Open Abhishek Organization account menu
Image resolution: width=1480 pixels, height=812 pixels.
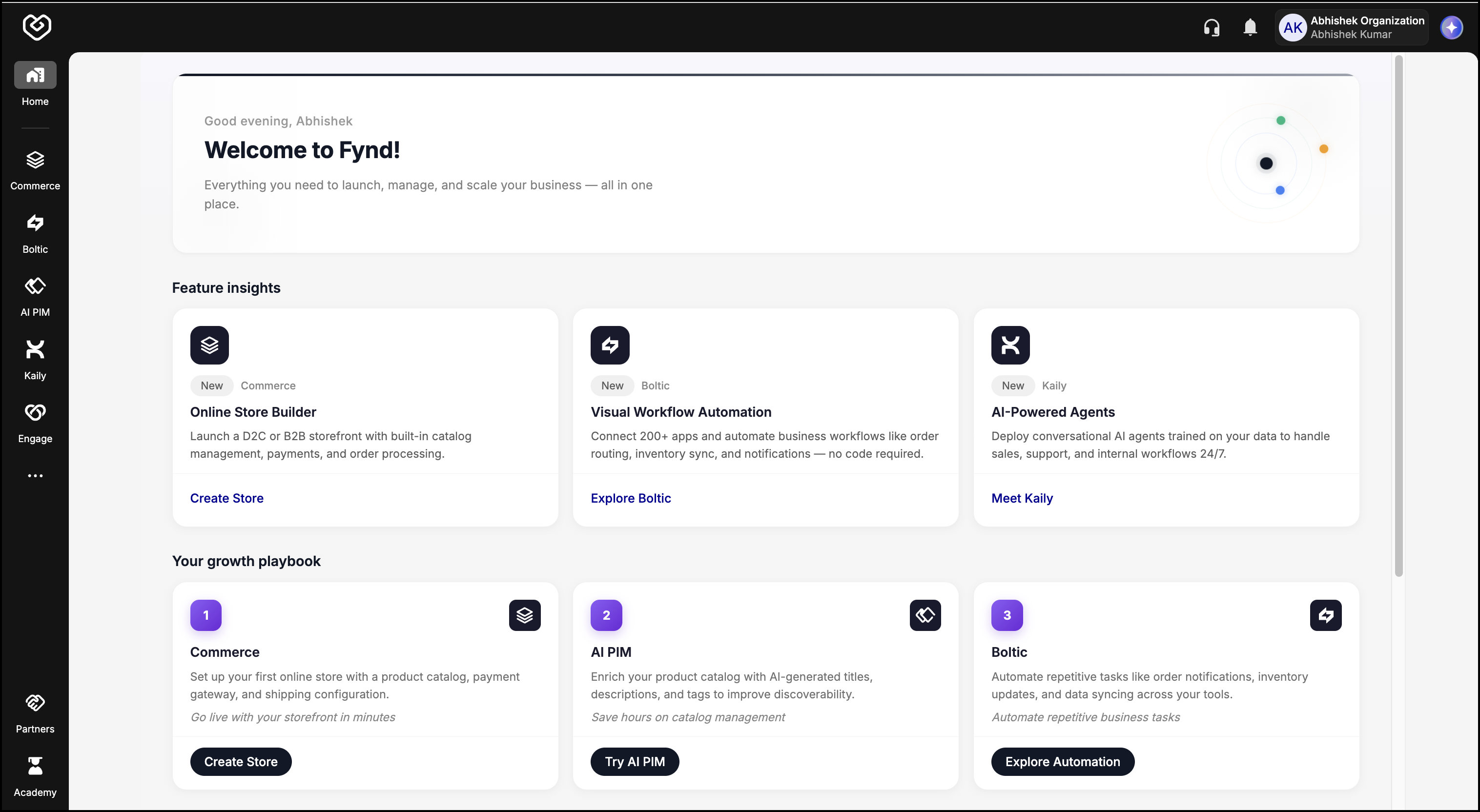(x=1351, y=27)
